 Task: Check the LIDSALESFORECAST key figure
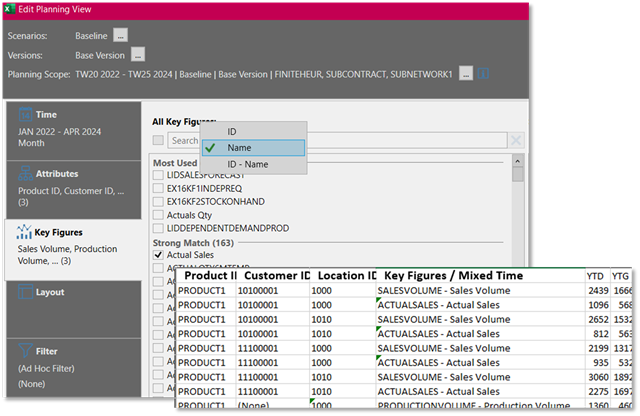(x=158, y=175)
